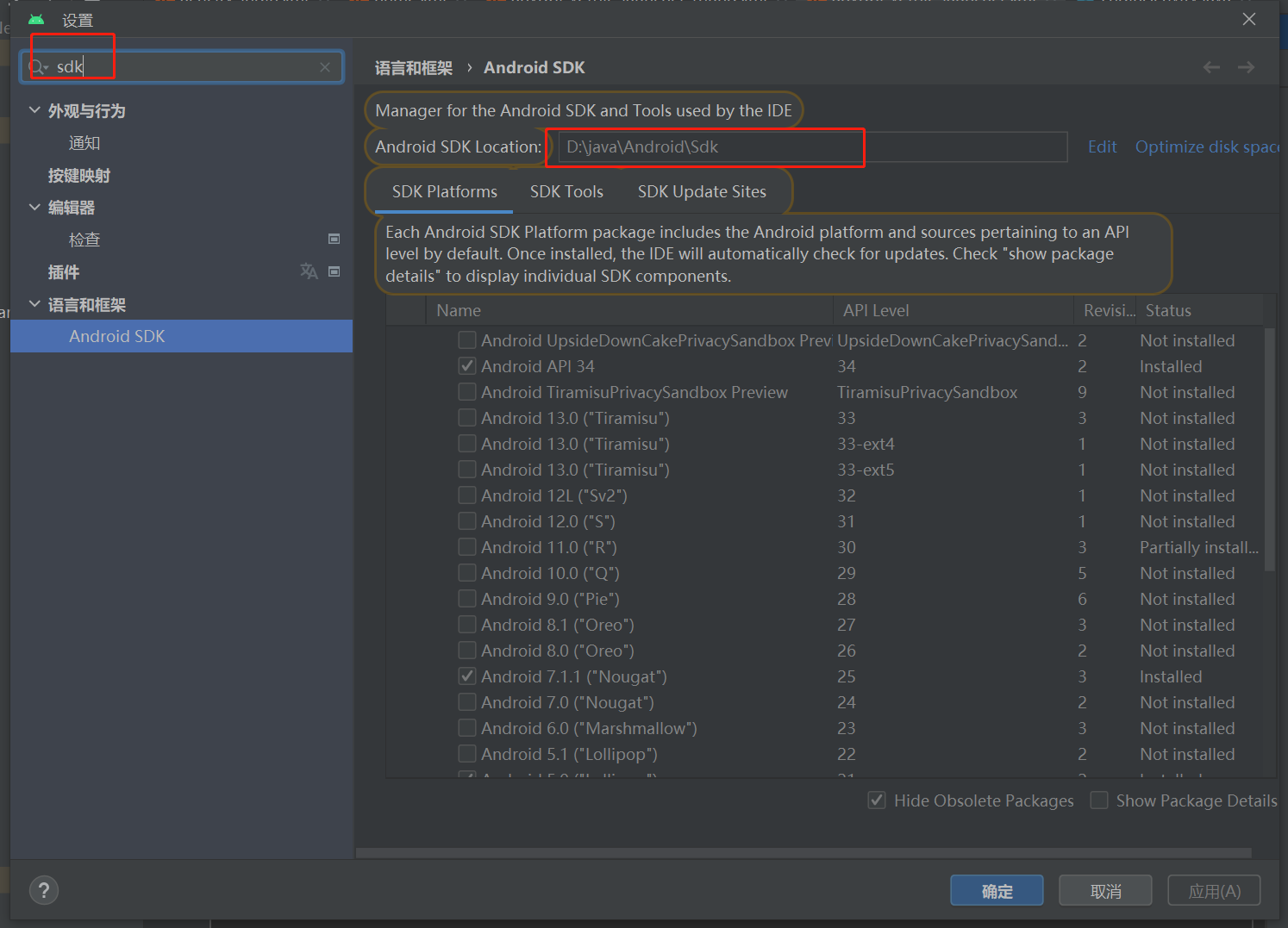The width and height of the screenshot is (1288, 928).
Task: Check Android 11.0 ("R")
Action: (x=467, y=547)
